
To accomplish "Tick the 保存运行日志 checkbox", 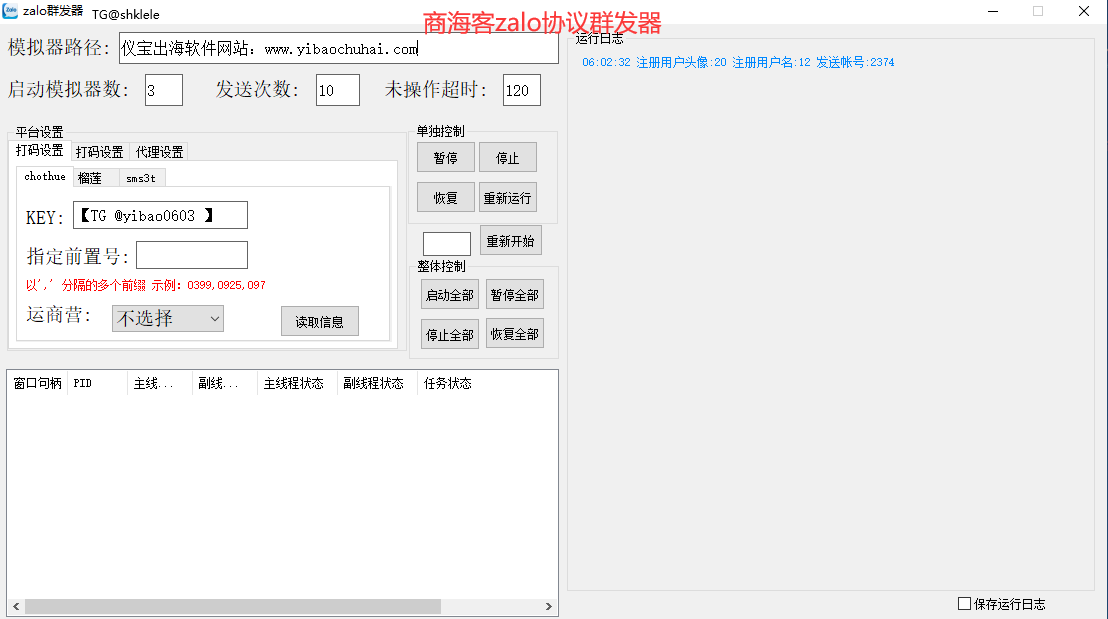I will [964, 603].
